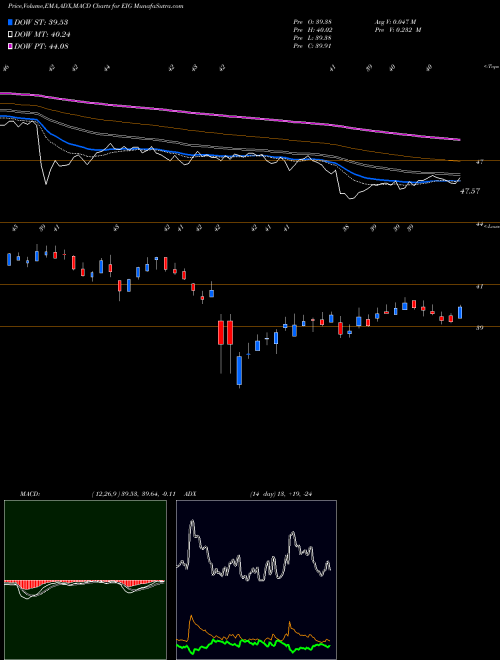This screenshot has height=660, width=500.
Task: Click the blue DOW ST legend swatch
Action: [x=11, y=22]
